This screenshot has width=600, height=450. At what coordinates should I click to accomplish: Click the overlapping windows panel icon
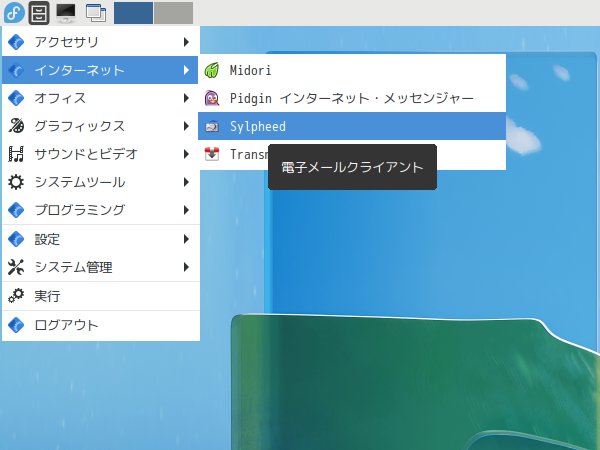pyautogui.click(x=96, y=13)
